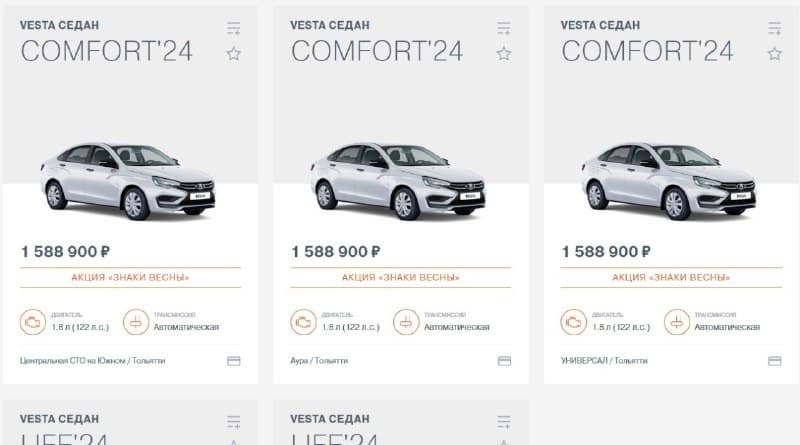Click credit card icon on УНИВЕРСАЛ card

coord(774,361)
